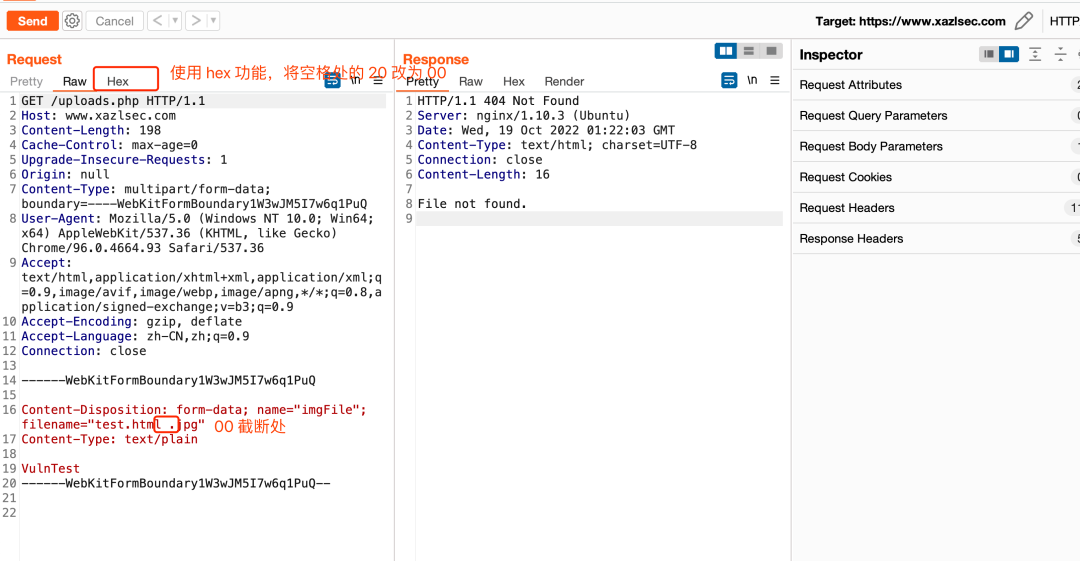Image resolution: width=1080 pixels, height=561 pixels.
Task: Click the GET /uploads.php HTTP/1.1 request line
Action: coord(113,101)
